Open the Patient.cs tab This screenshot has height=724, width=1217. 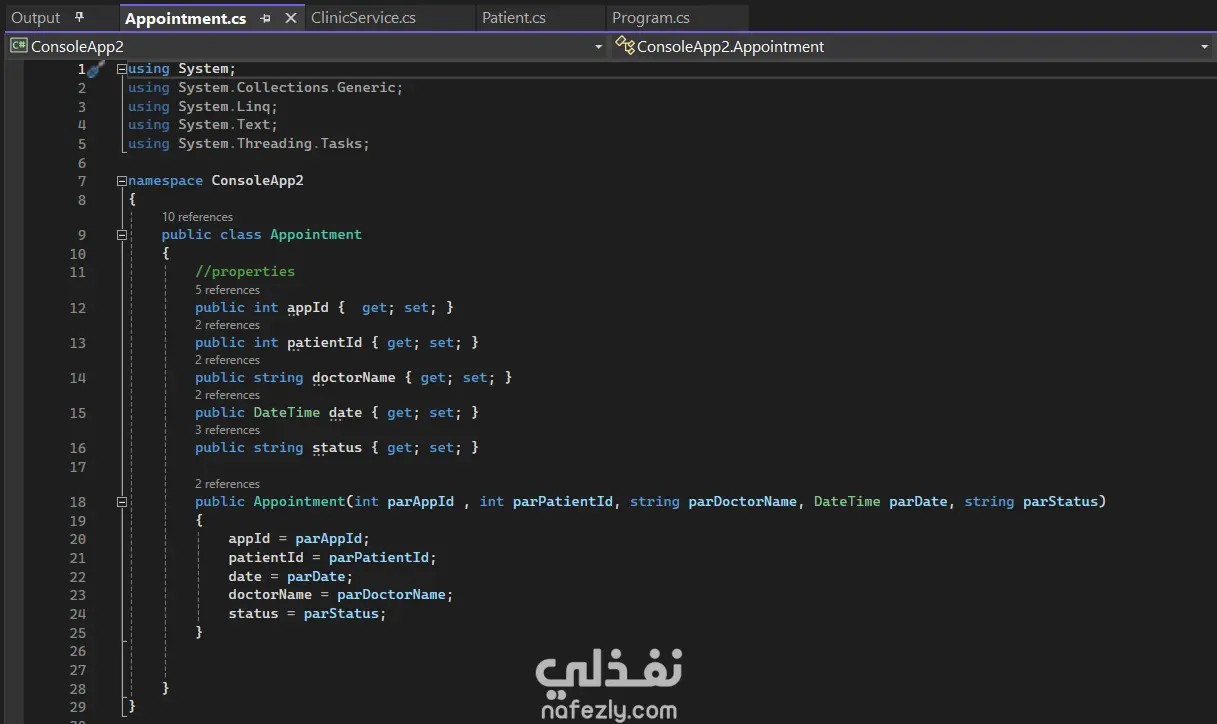click(514, 18)
